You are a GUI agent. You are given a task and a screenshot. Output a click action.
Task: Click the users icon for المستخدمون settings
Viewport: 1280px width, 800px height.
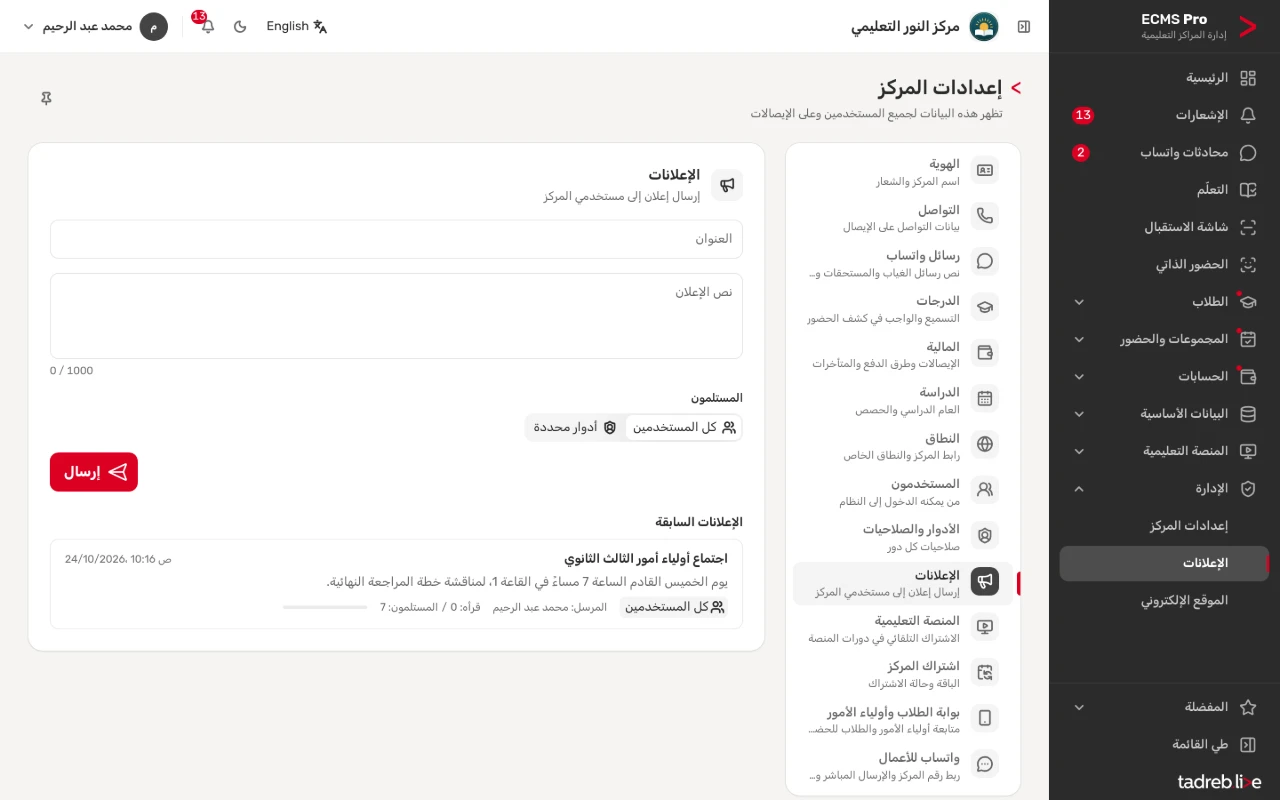point(985,490)
